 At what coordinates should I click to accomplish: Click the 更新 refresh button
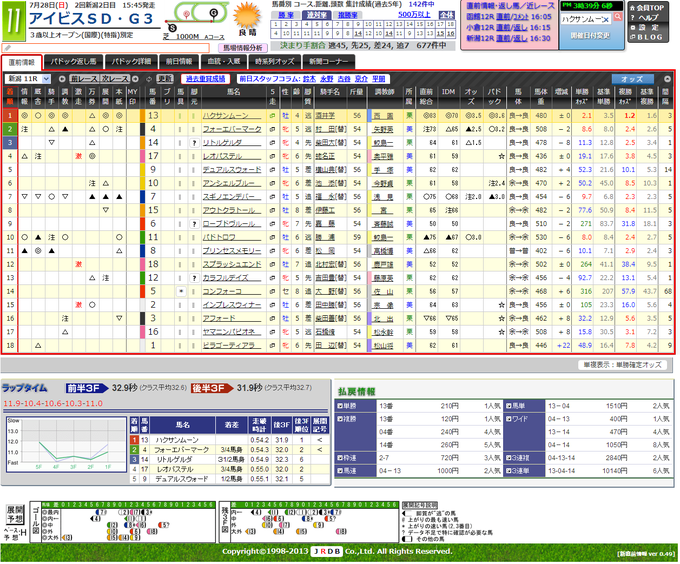coord(164,79)
